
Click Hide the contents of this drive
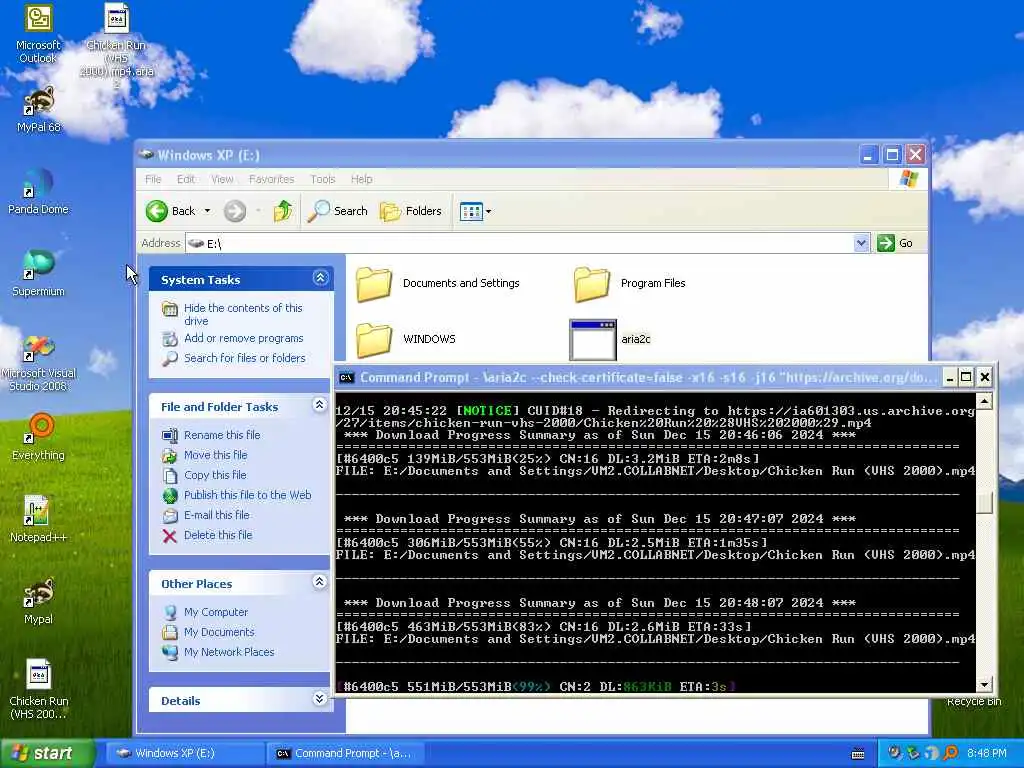point(243,314)
